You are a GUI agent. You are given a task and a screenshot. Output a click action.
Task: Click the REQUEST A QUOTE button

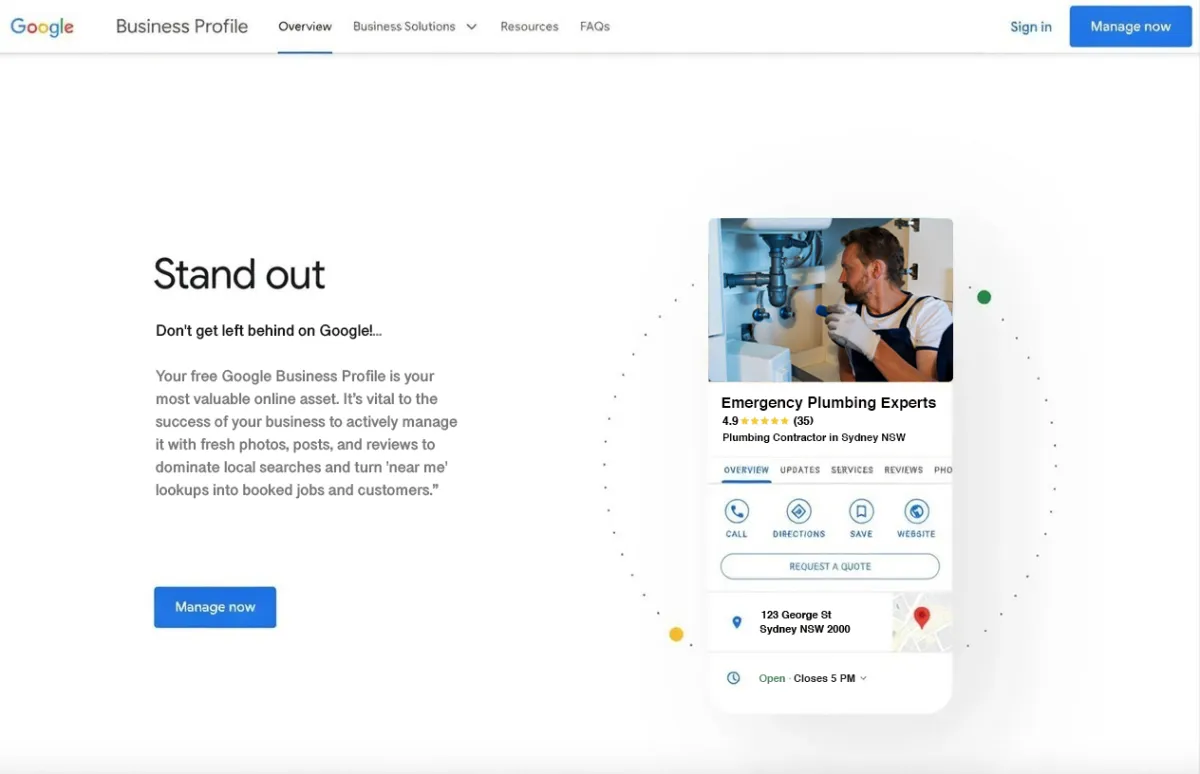click(830, 567)
